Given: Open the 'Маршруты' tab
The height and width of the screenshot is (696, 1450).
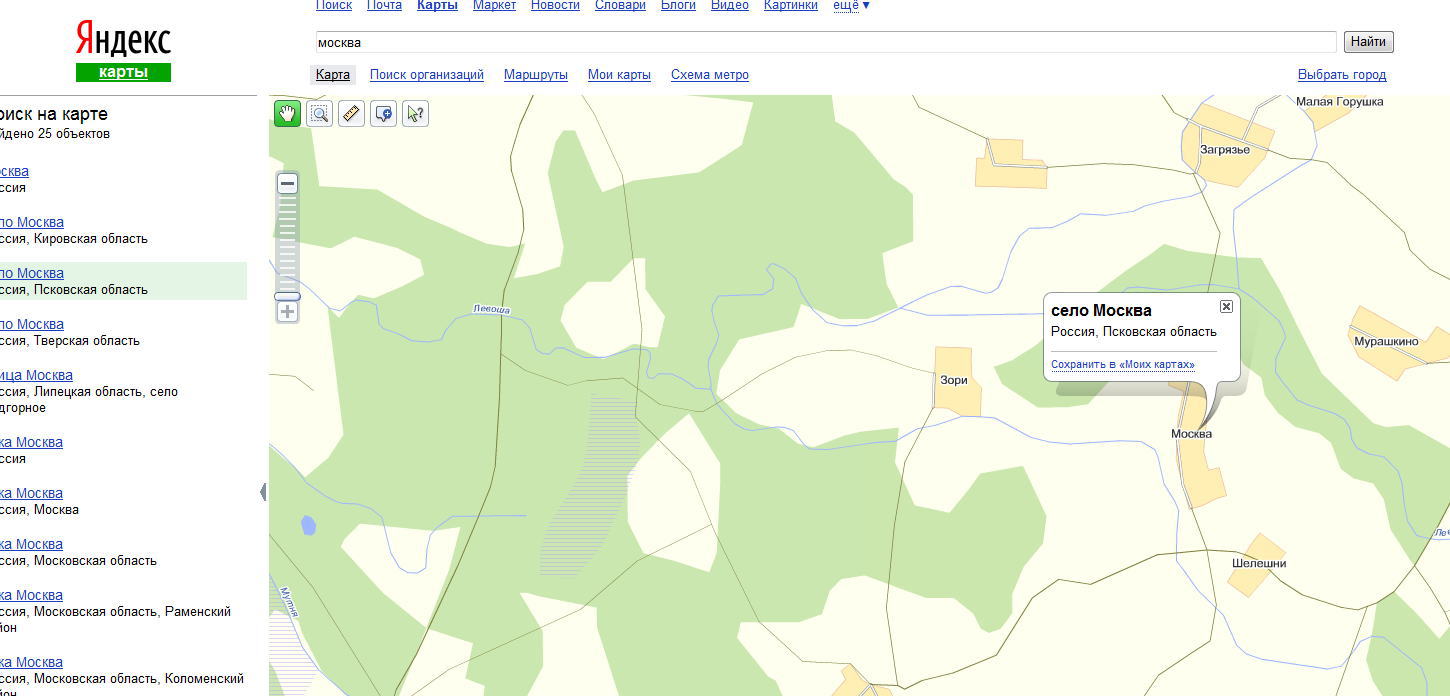Looking at the screenshot, I should [535, 75].
